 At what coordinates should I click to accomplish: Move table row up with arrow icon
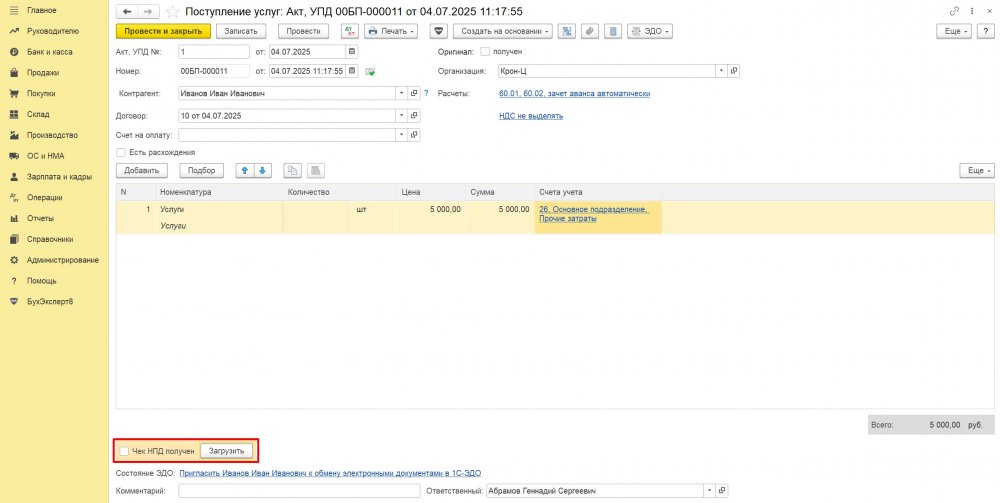(243, 170)
